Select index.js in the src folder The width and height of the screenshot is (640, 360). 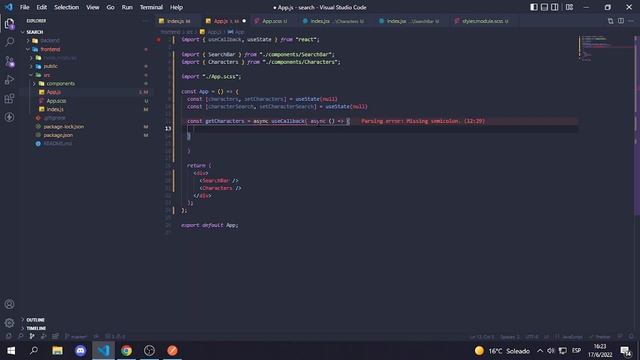pyautogui.click(x=55, y=109)
